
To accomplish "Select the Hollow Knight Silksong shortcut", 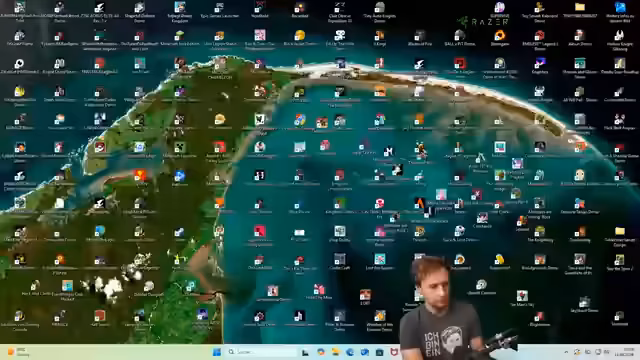I will pos(620,40).
